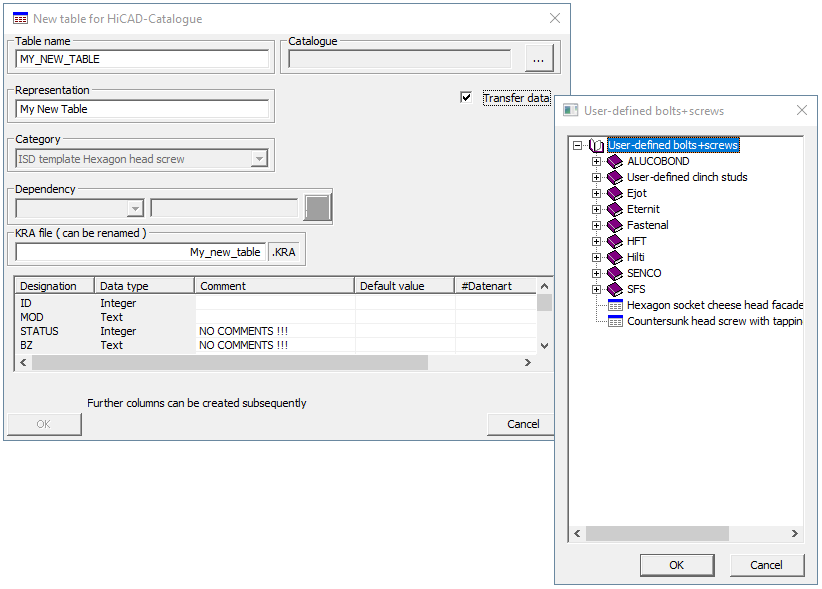Click the New table dialog title icon
The width and height of the screenshot is (822, 589).
pos(20,19)
